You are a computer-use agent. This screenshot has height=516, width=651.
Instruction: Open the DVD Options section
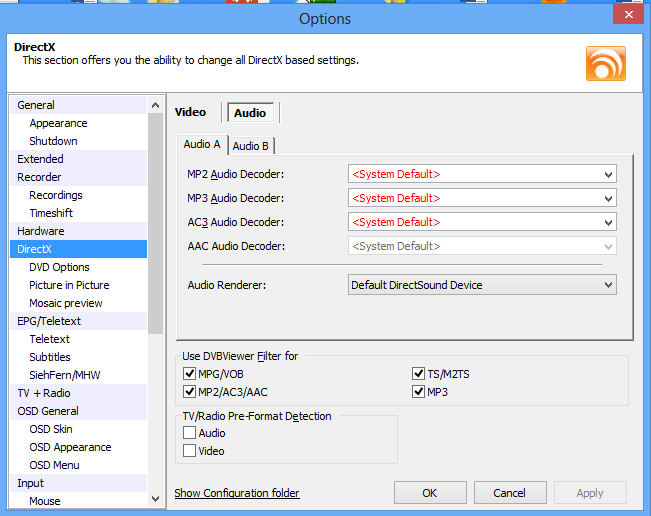78,267
